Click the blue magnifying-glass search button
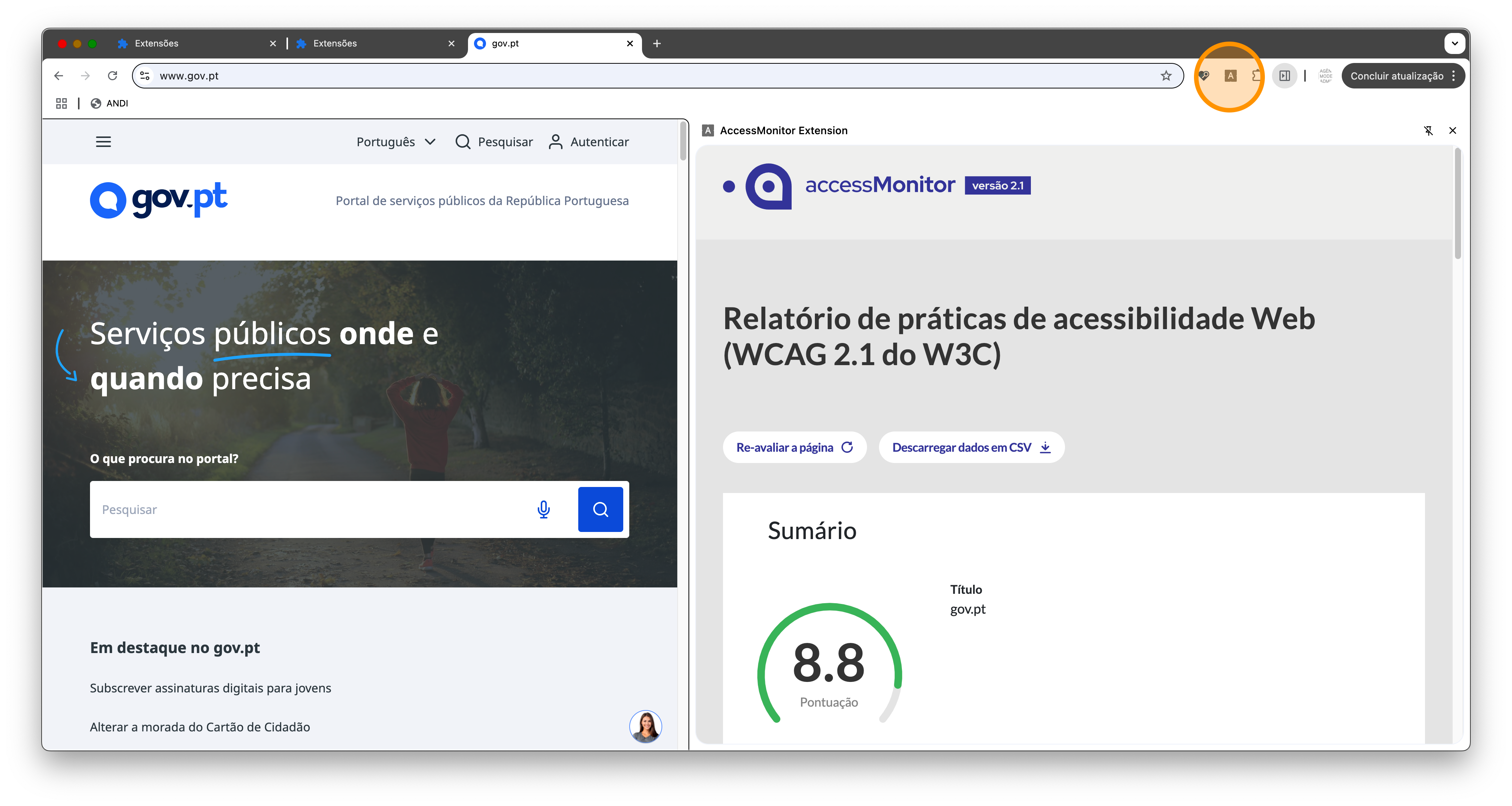 600,509
